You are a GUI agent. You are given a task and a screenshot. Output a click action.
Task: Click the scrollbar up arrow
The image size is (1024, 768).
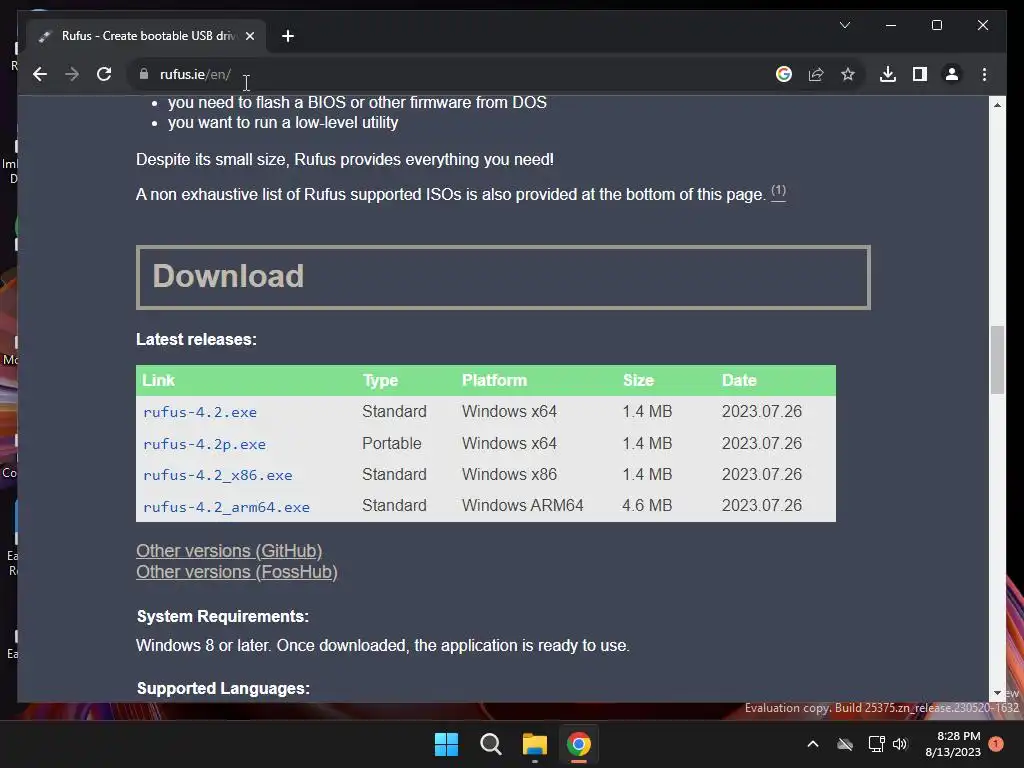[997, 104]
